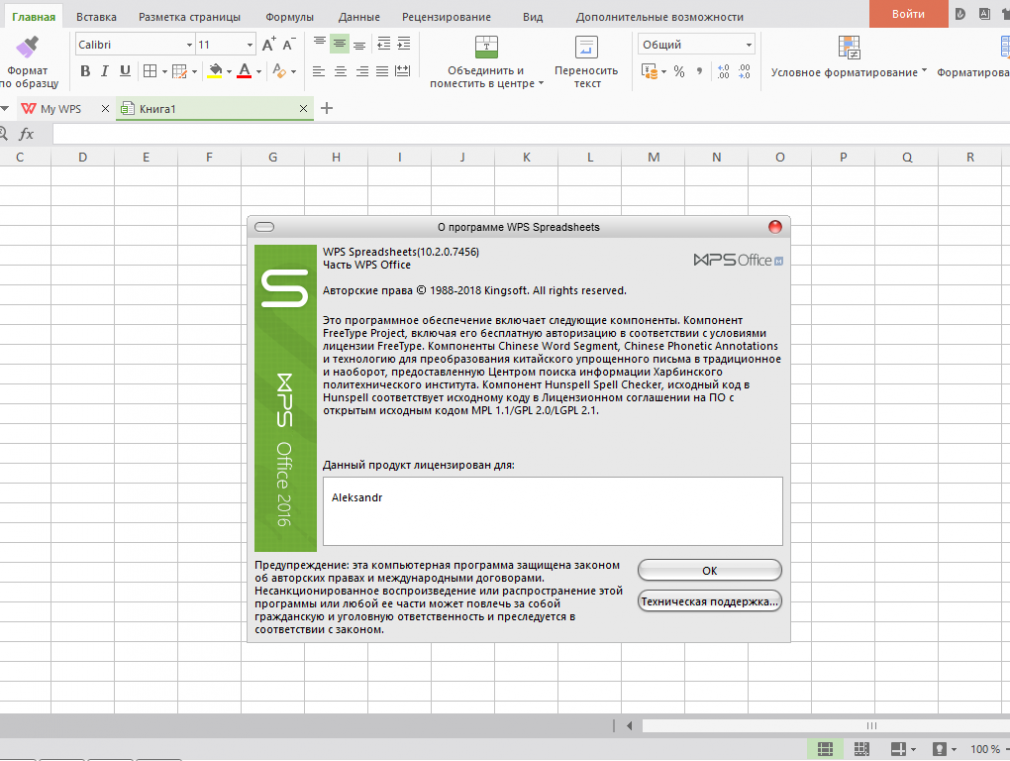Align text left
This screenshot has width=1010, height=761.
click(319, 72)
